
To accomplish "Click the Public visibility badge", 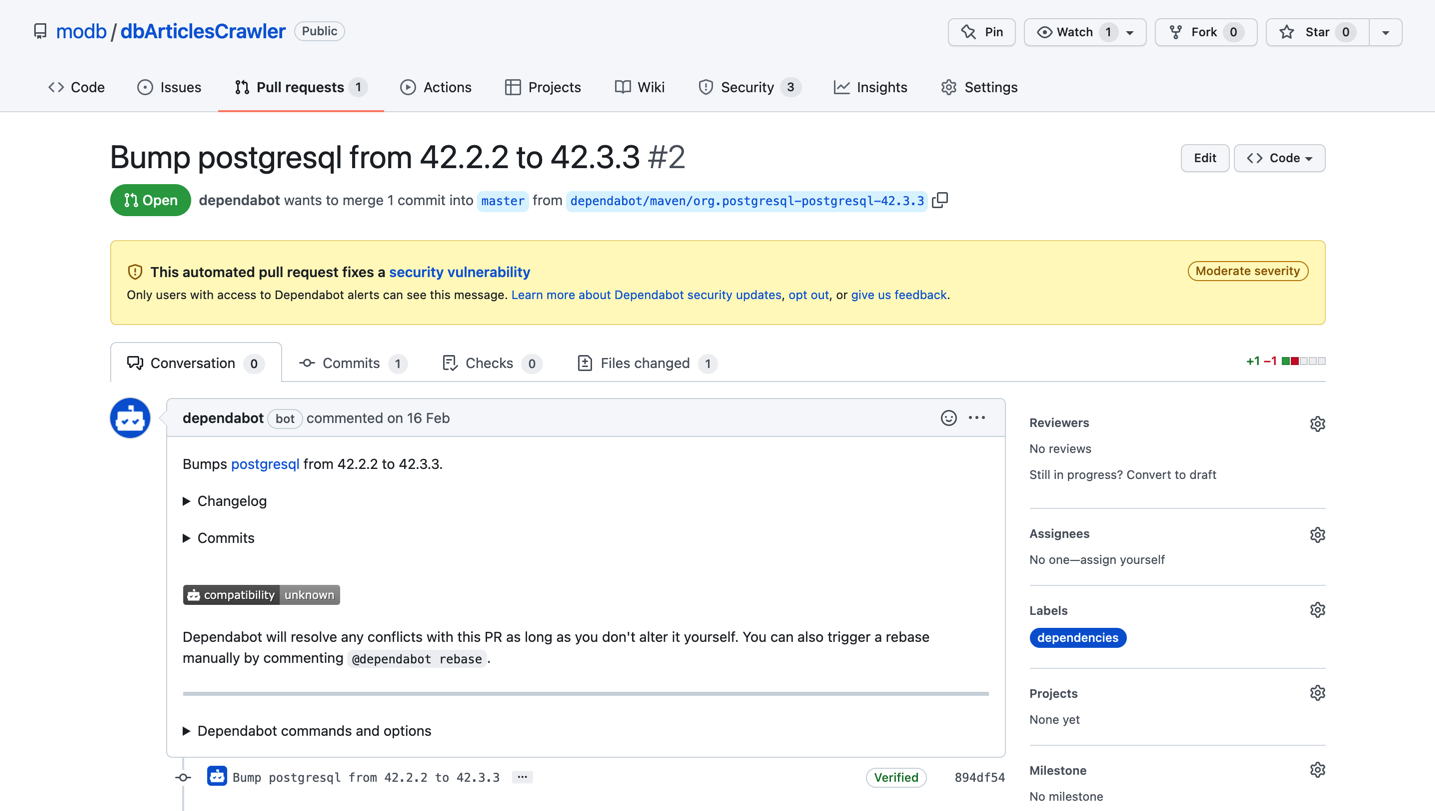I will click(319, 31).
